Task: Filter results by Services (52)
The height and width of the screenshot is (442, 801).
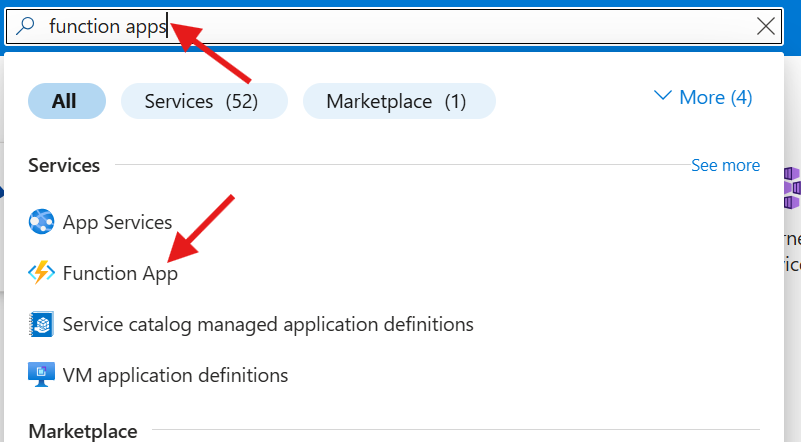Action: point(204,101)
